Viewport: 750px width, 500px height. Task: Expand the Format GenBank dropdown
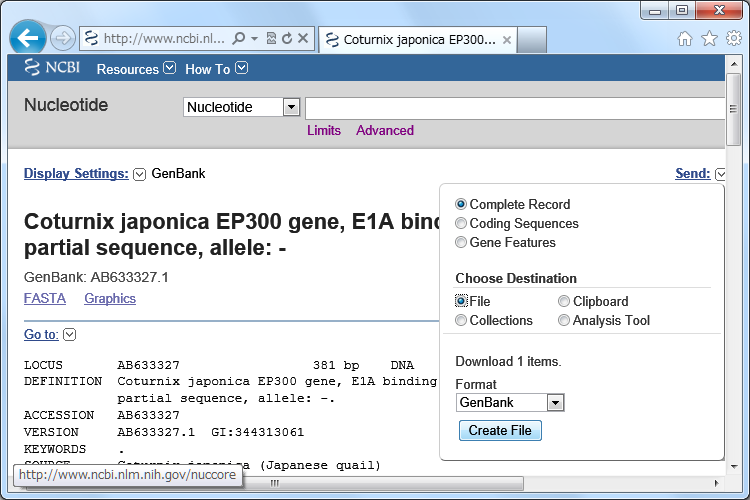click(x=555, y=402)
